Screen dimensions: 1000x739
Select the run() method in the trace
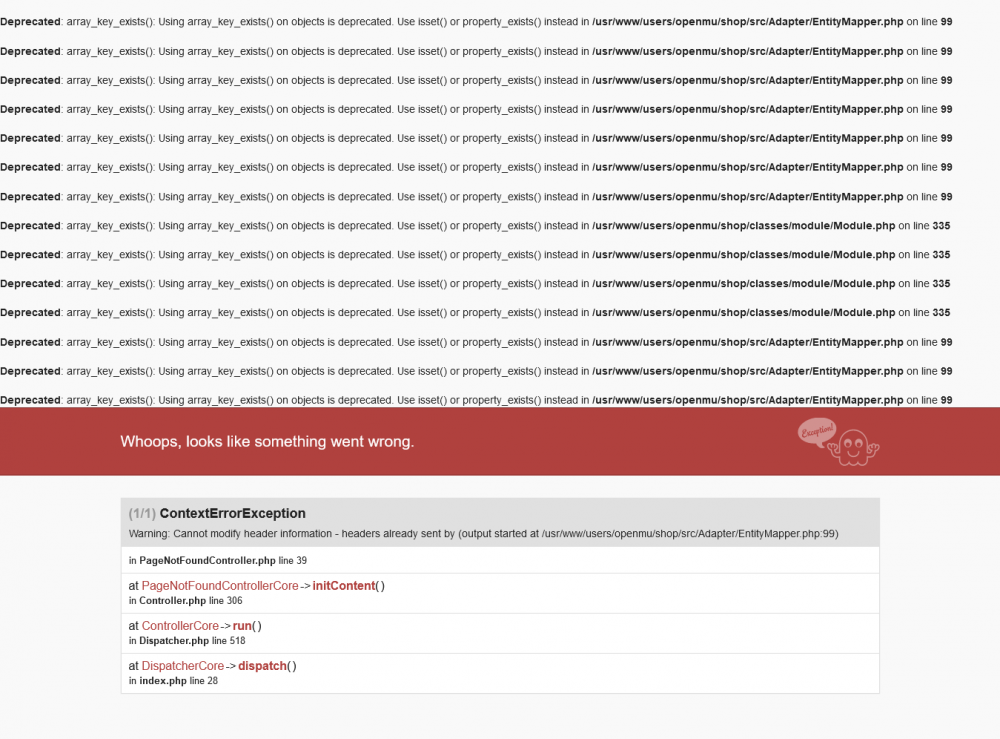242,625
